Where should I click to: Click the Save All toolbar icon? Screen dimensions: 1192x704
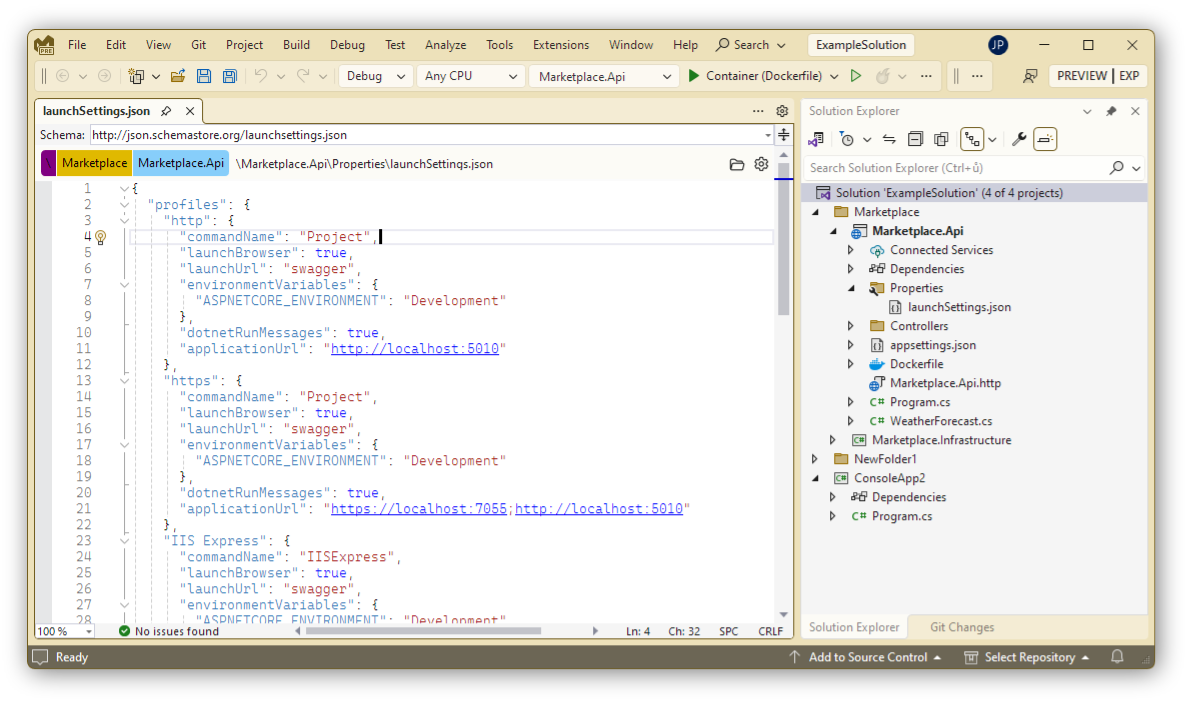(231, 76)
